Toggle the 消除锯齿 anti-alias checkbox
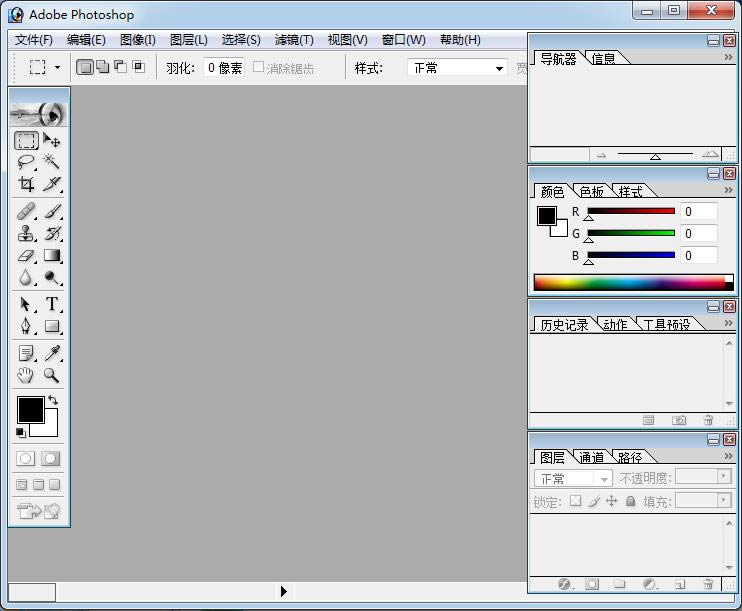 (x=258, y=67)
